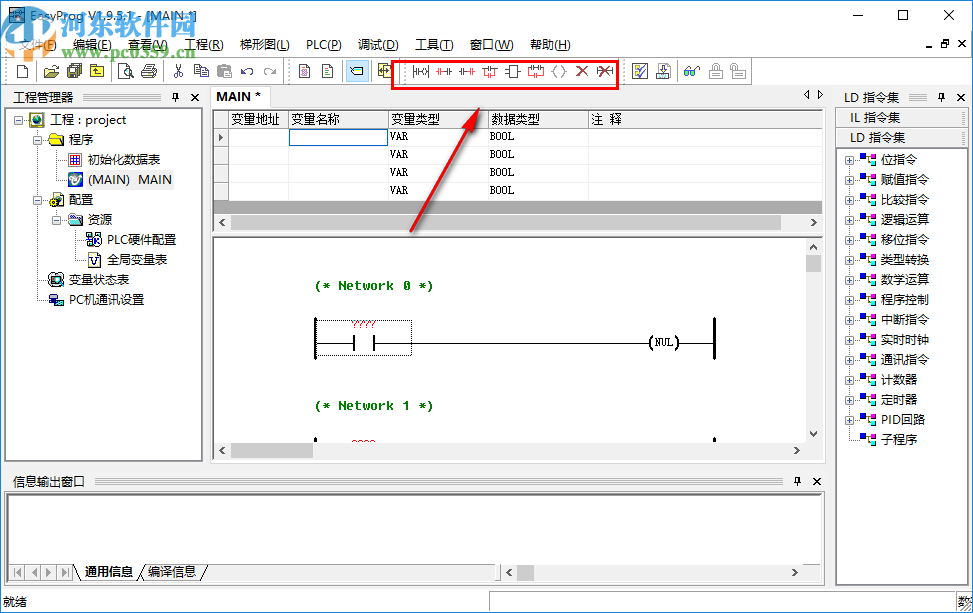Image resolution: width=973 pixels, height=613 pixels.
Task: Open the 梯形图(L) menu
Action: pyautogui.click(x=265, y=45)
